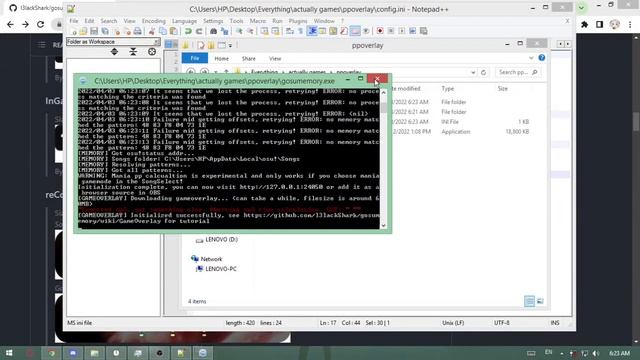
Task: Open the Settings menu in Notepad++
Action: coord(213,21)
